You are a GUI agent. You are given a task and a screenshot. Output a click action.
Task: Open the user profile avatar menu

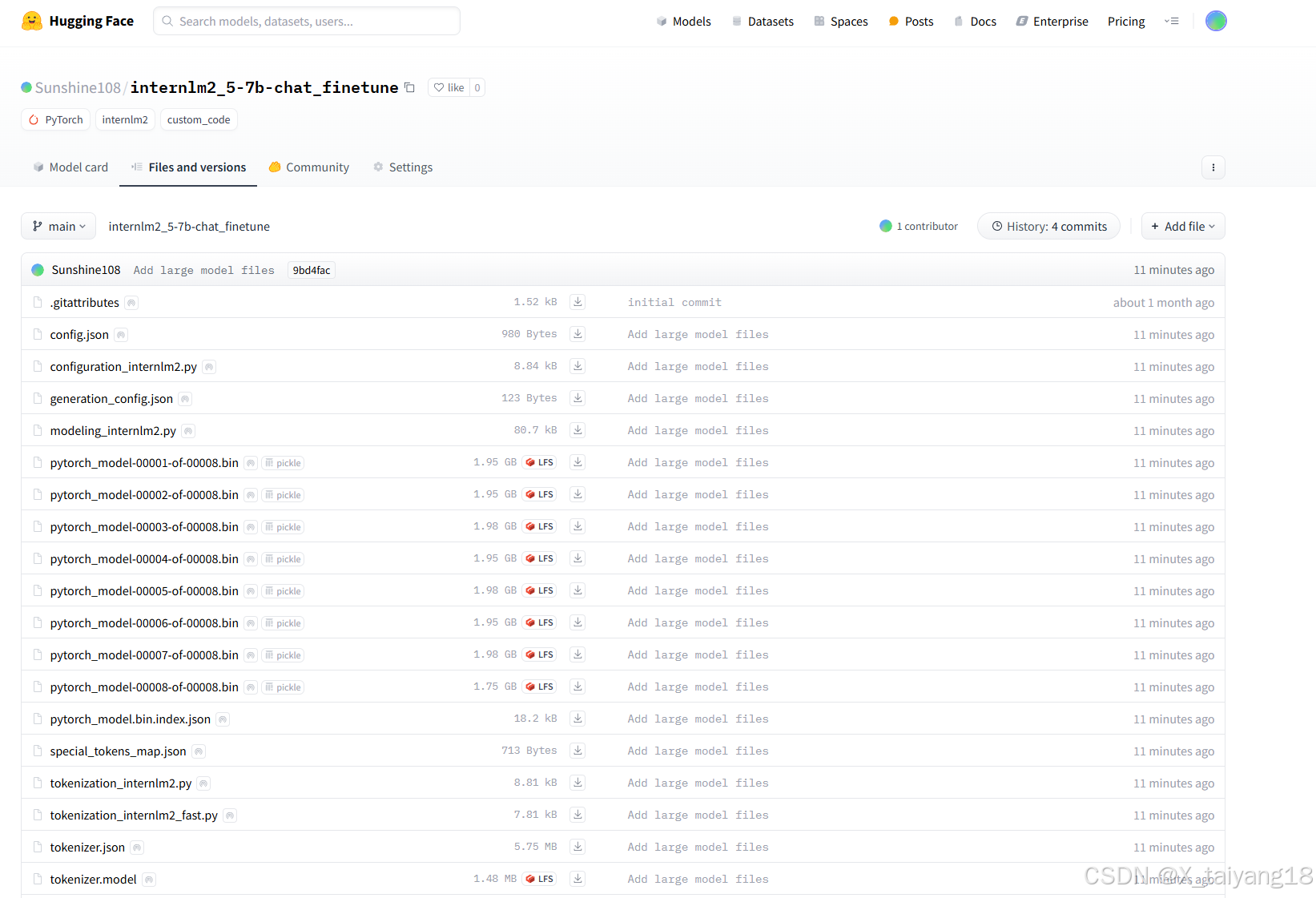1215,21
